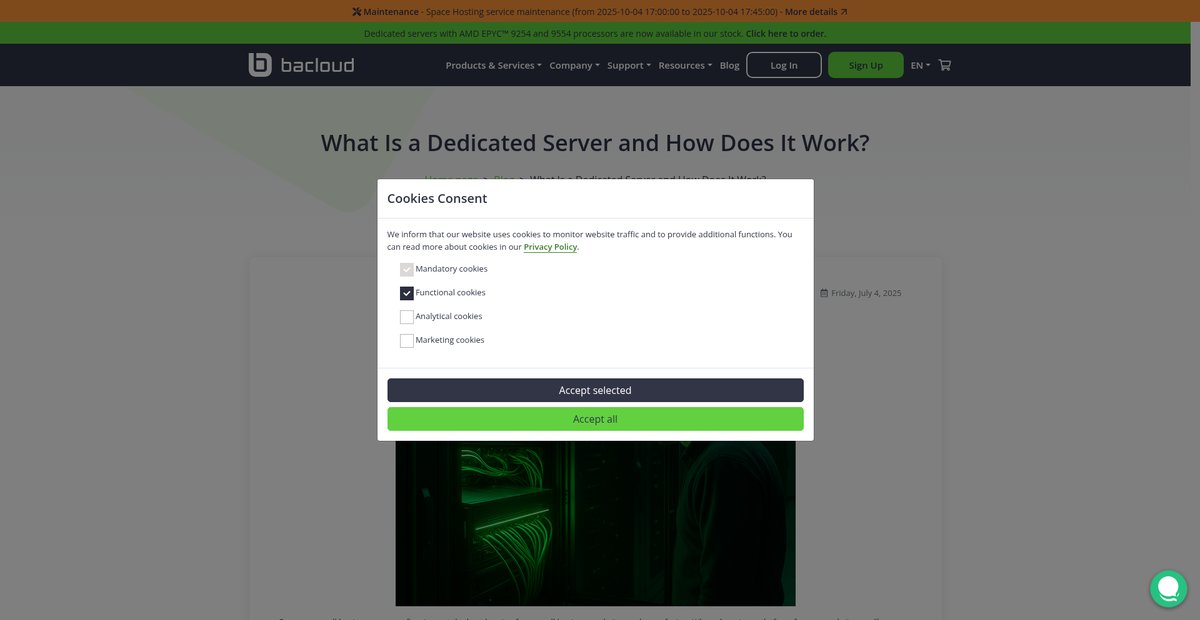Toggle the Mandatory cookies checkbox

407,269
